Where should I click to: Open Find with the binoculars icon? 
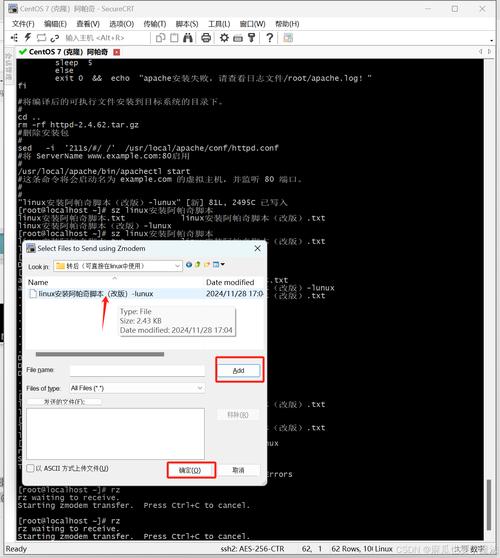[188, 38]
